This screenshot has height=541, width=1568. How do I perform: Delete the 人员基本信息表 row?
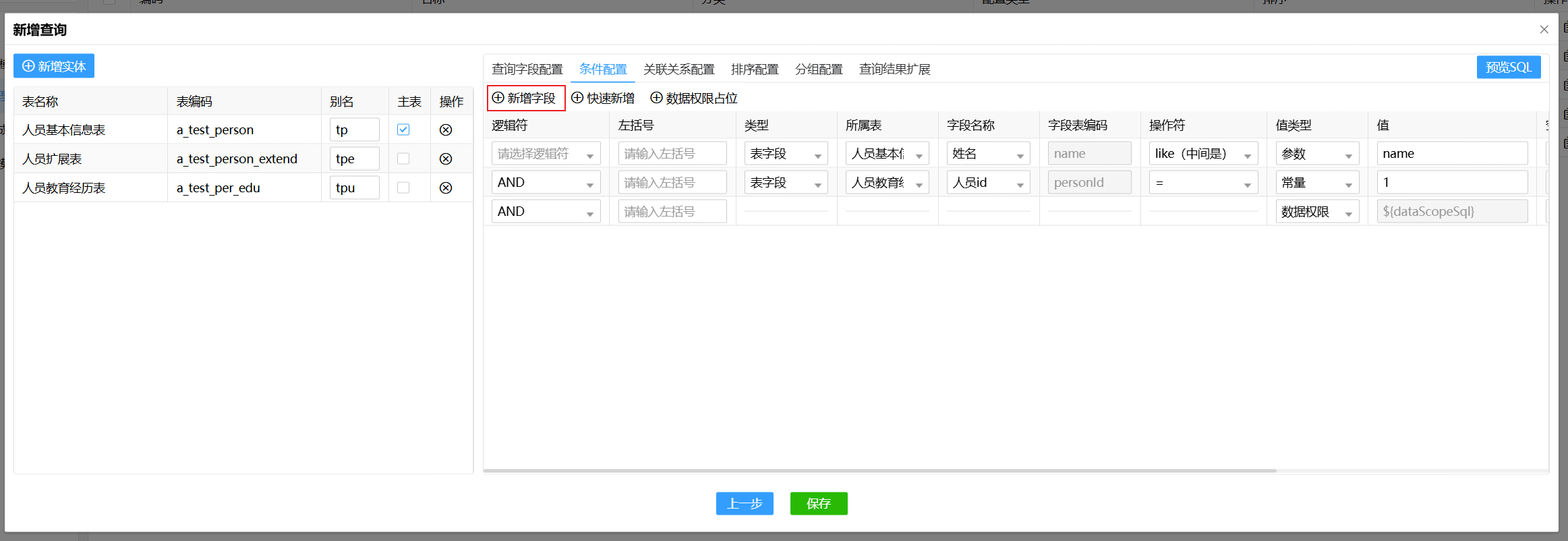(x=446, y=130)
